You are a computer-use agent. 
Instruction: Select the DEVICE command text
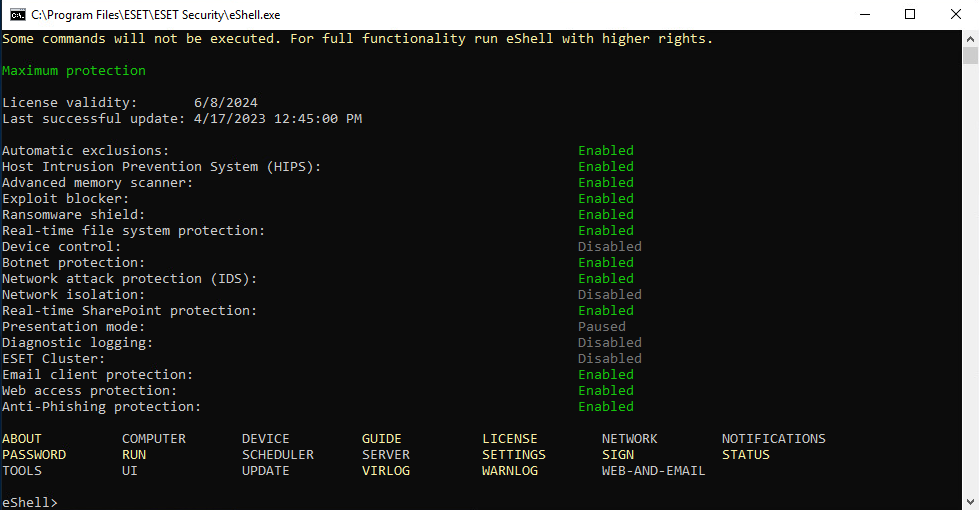coord(265,439)
